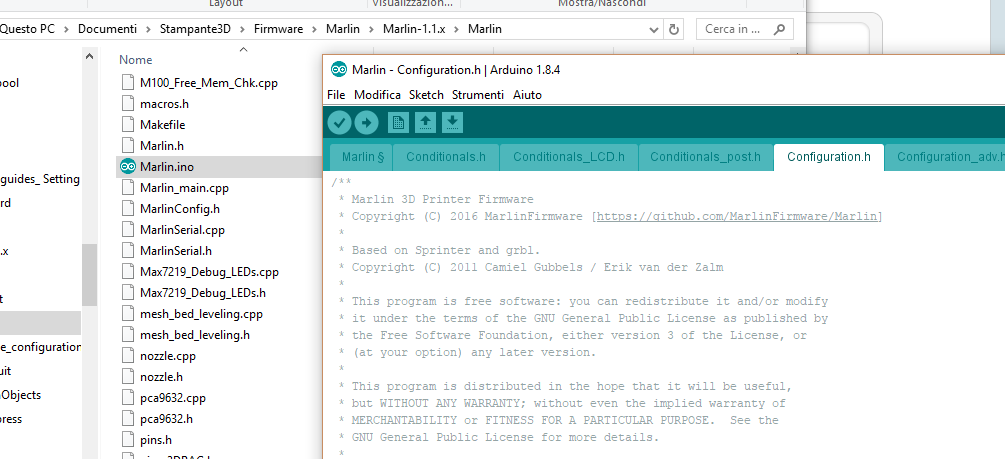The width and height of the screenshot is (1005, 459).
Task: Expand the chevron after Stampante3D in breadcrumb
Action: [x=242, y=29]
